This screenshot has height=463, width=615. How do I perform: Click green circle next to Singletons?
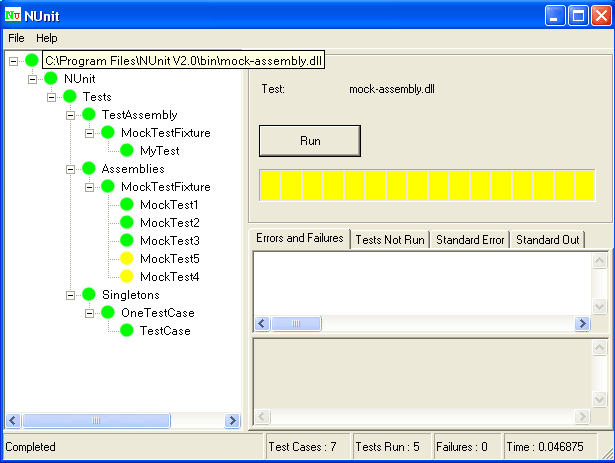click(89, 294)
